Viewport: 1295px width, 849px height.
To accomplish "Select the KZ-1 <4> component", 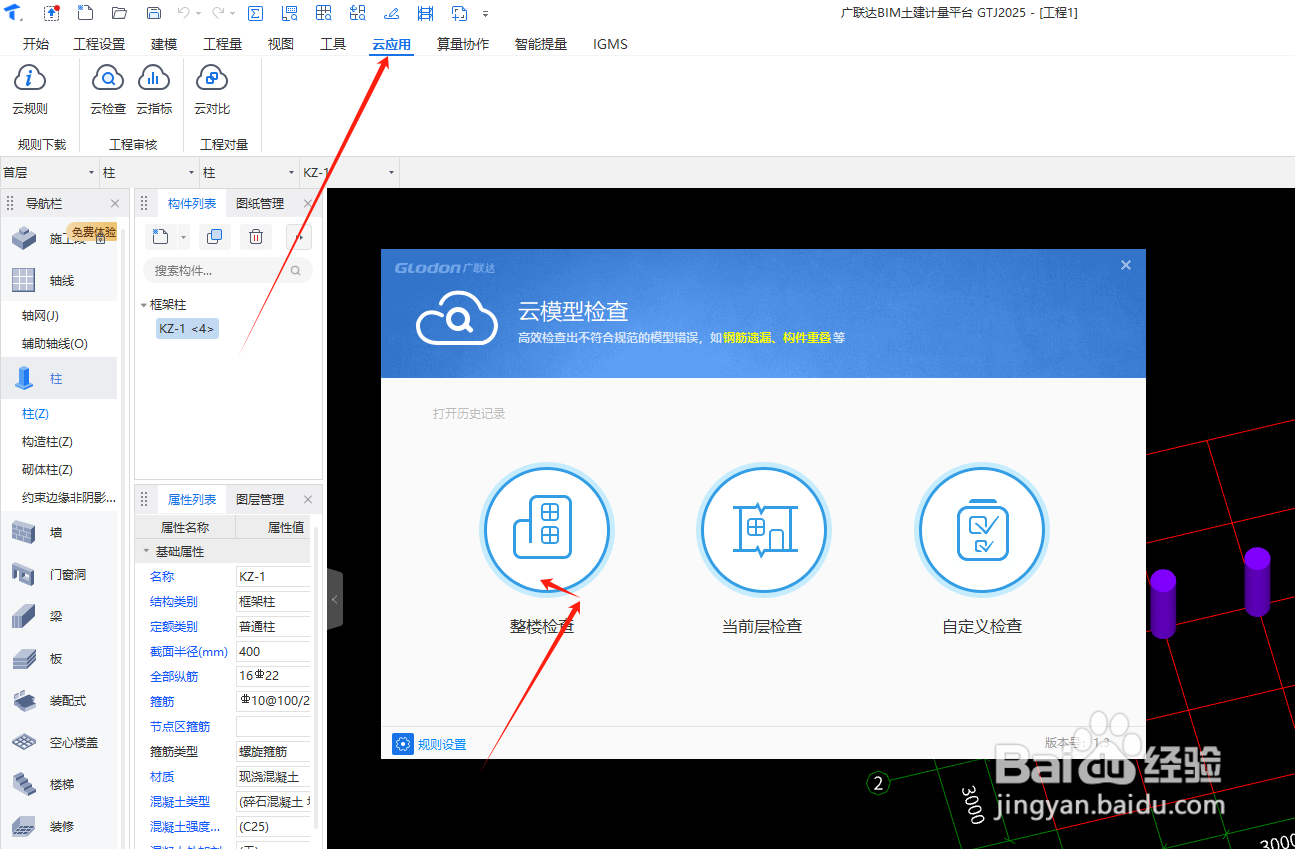I will point(187,328).
